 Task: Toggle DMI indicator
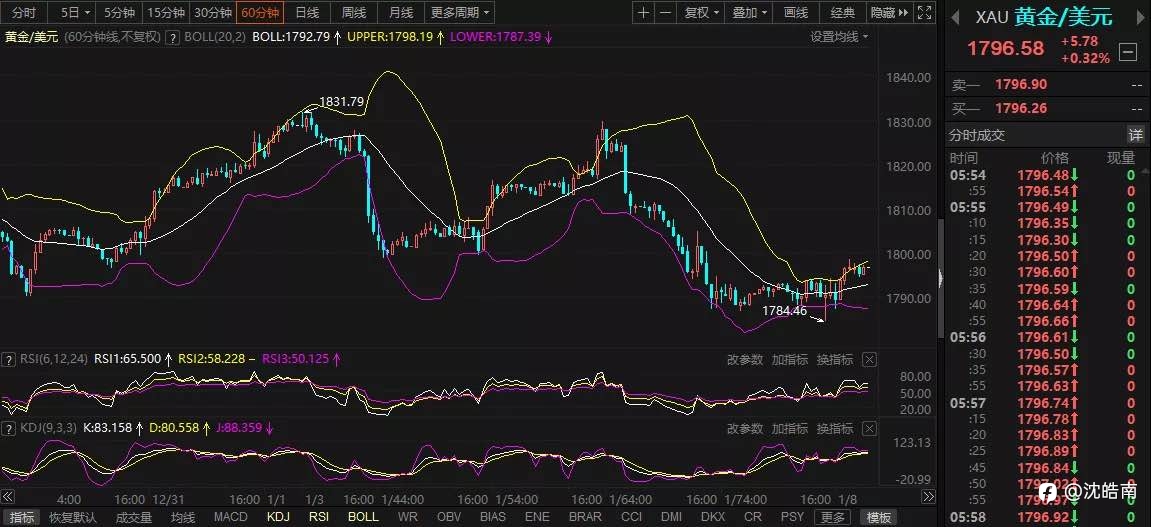[x=672, y=517]
